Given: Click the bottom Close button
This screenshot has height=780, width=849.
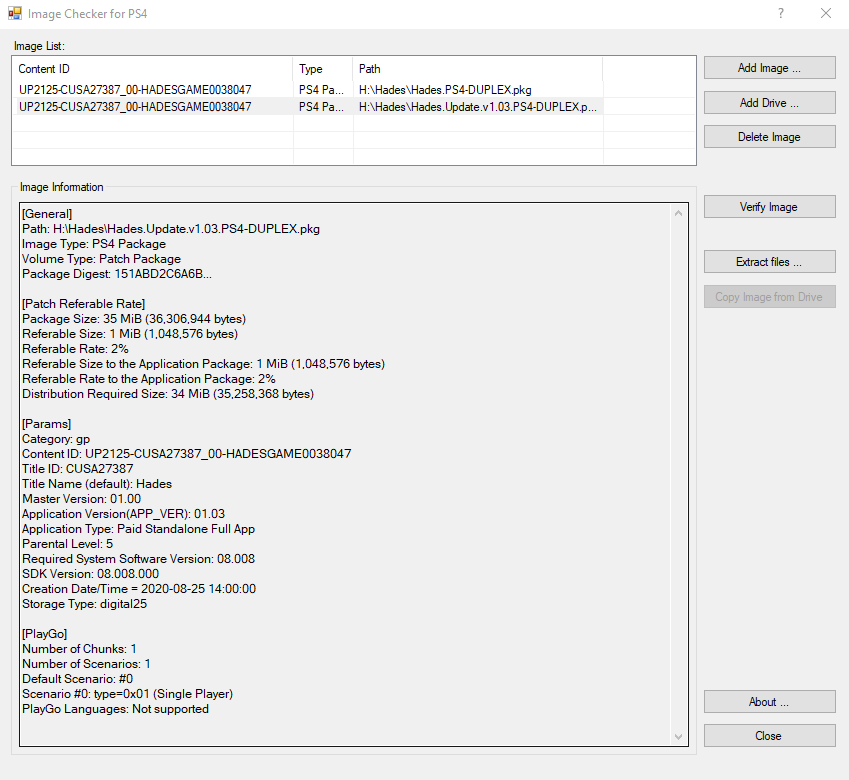Looking at the screenshot, I should click(x=769, y=736).
